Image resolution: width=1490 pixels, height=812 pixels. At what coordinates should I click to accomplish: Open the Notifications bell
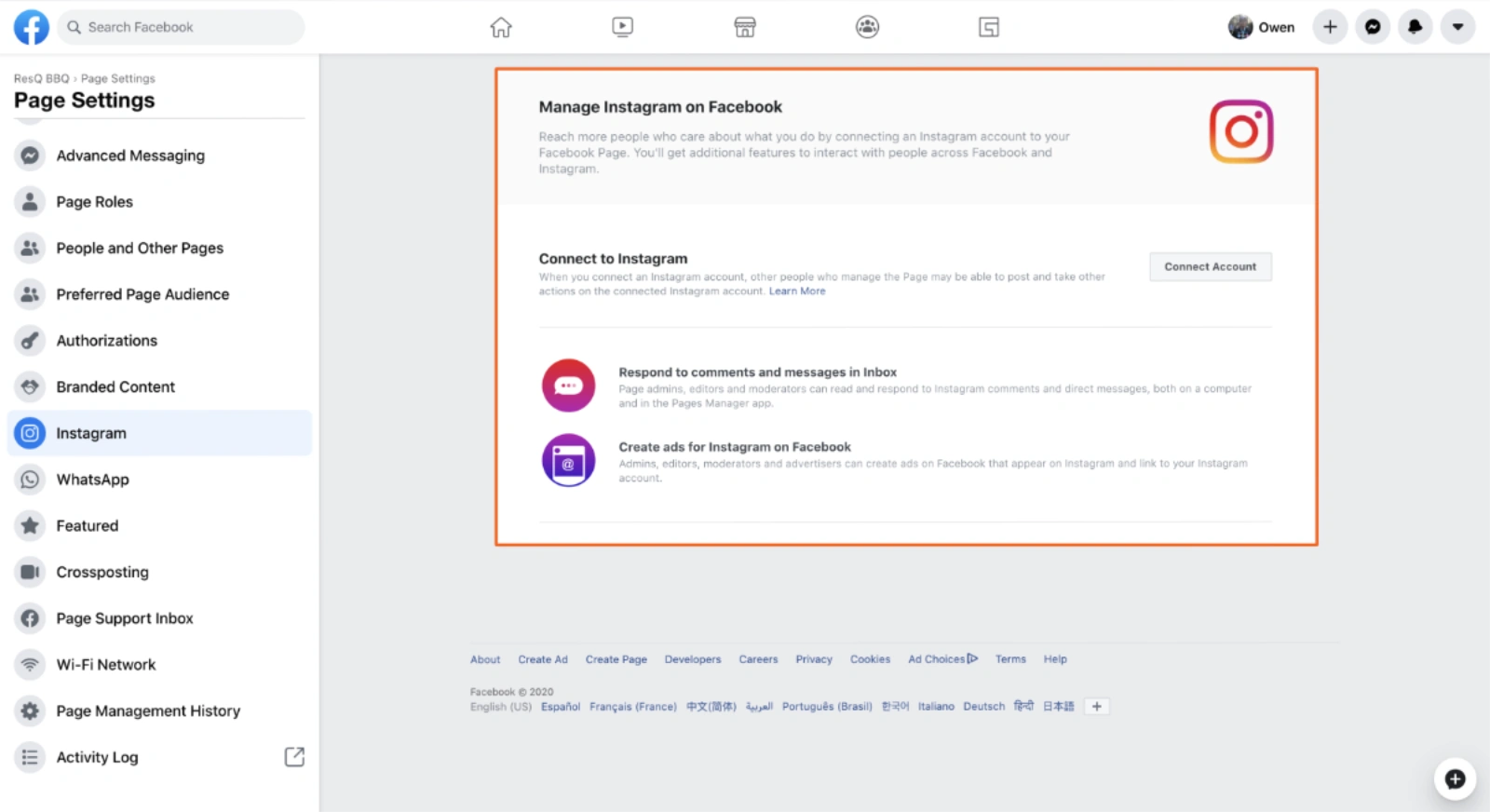[1415, 27]
